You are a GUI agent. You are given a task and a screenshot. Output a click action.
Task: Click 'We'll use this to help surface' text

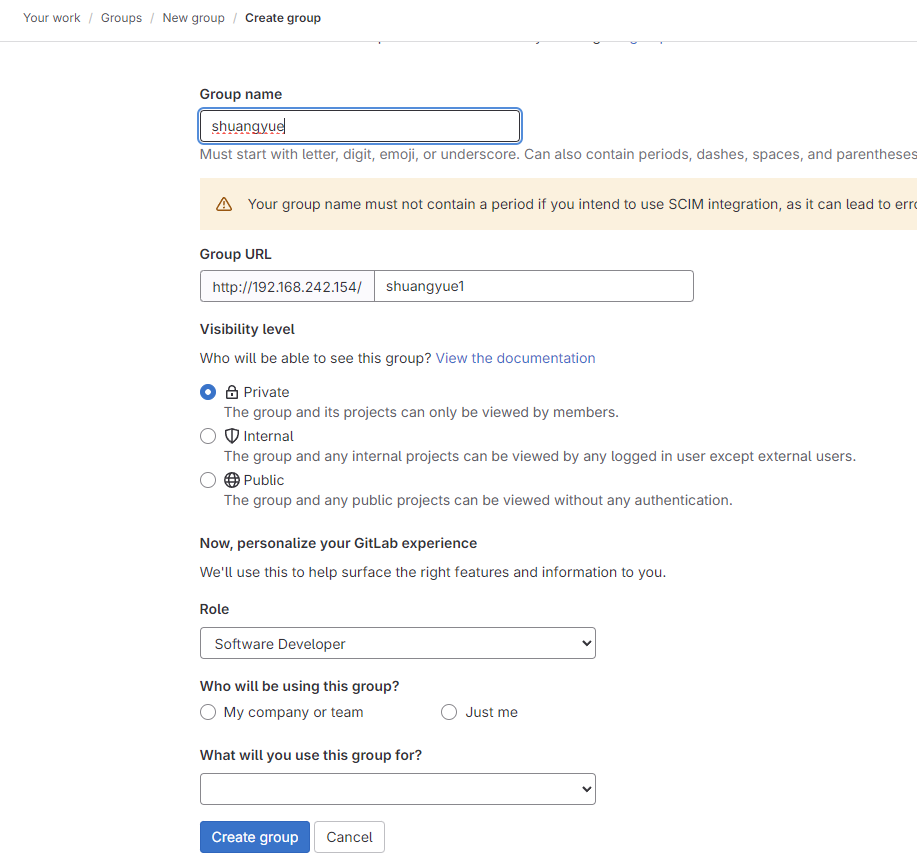tap(433, 572)
